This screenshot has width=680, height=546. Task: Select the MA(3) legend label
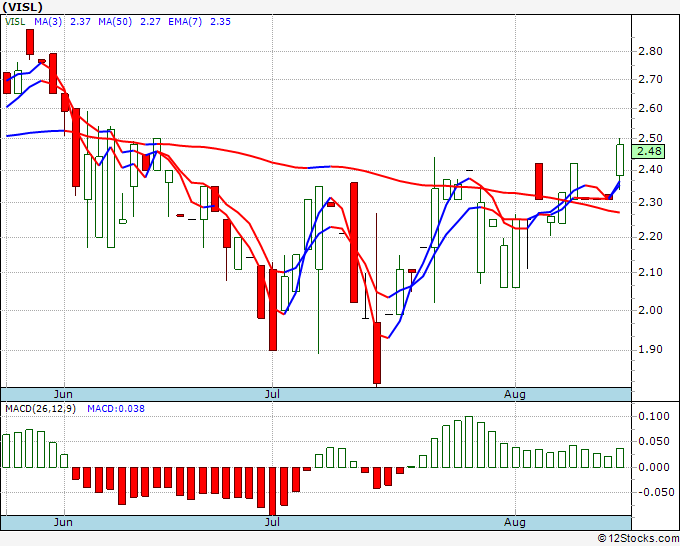tap(48, 22)
